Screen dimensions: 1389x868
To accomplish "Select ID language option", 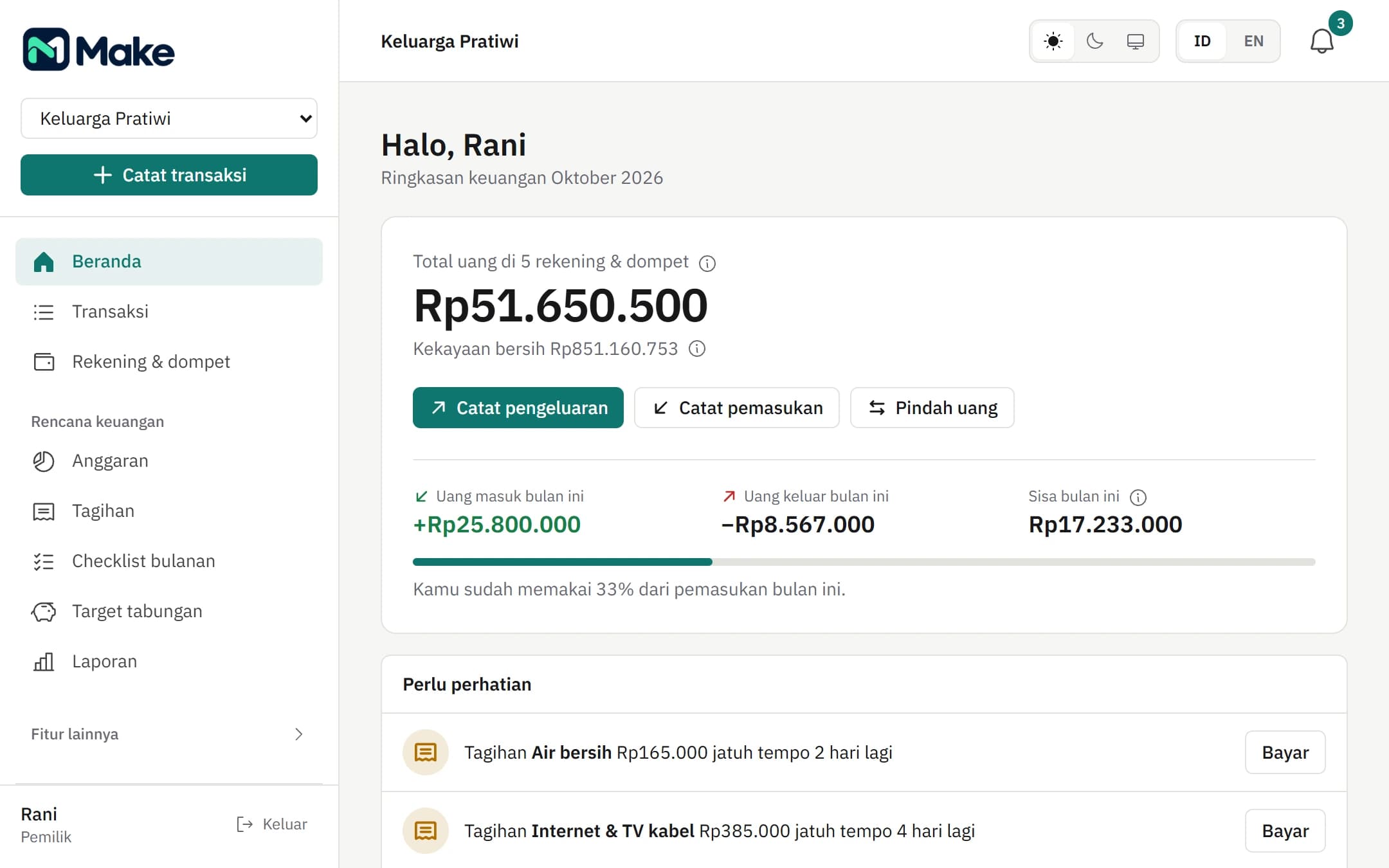I will [1203, 41].
